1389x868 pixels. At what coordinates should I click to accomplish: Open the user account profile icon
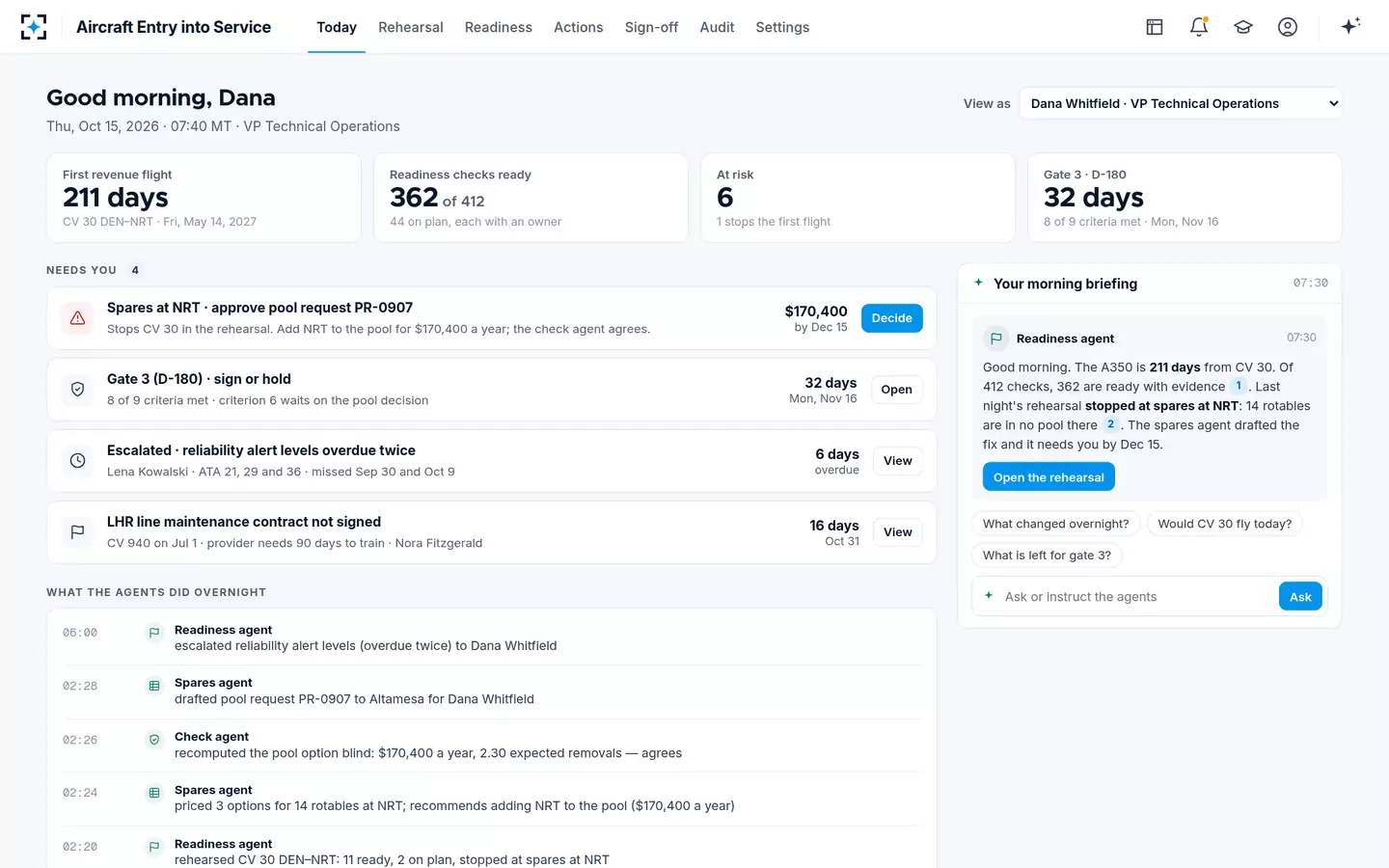[x=1288, y=27]
